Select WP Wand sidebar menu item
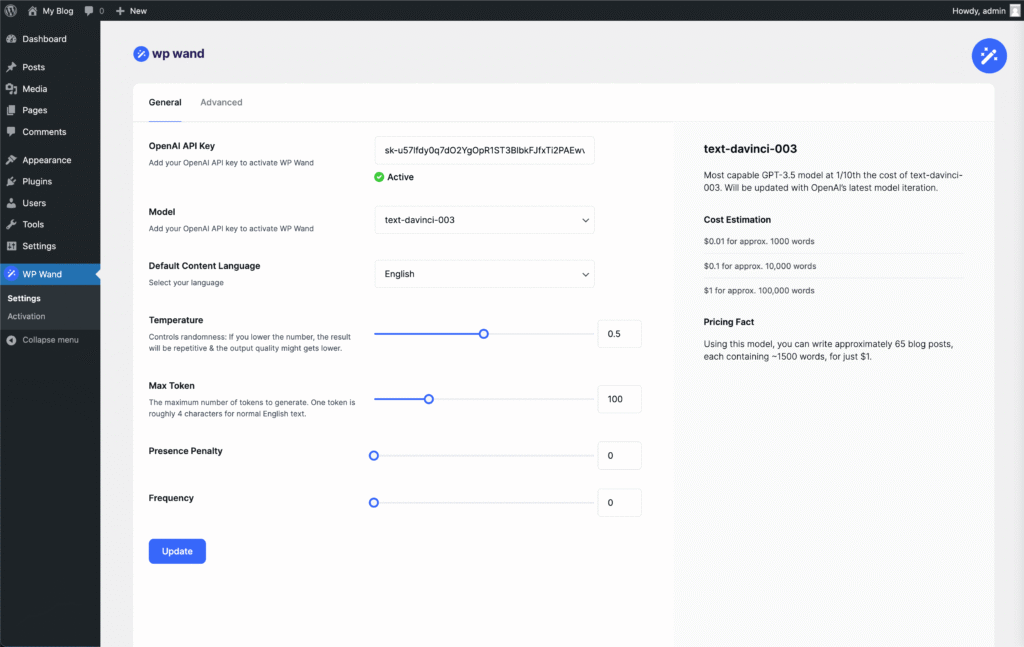Image resolution: width=1024 pixels, height=647 pixels. click(x=50, y=274)
